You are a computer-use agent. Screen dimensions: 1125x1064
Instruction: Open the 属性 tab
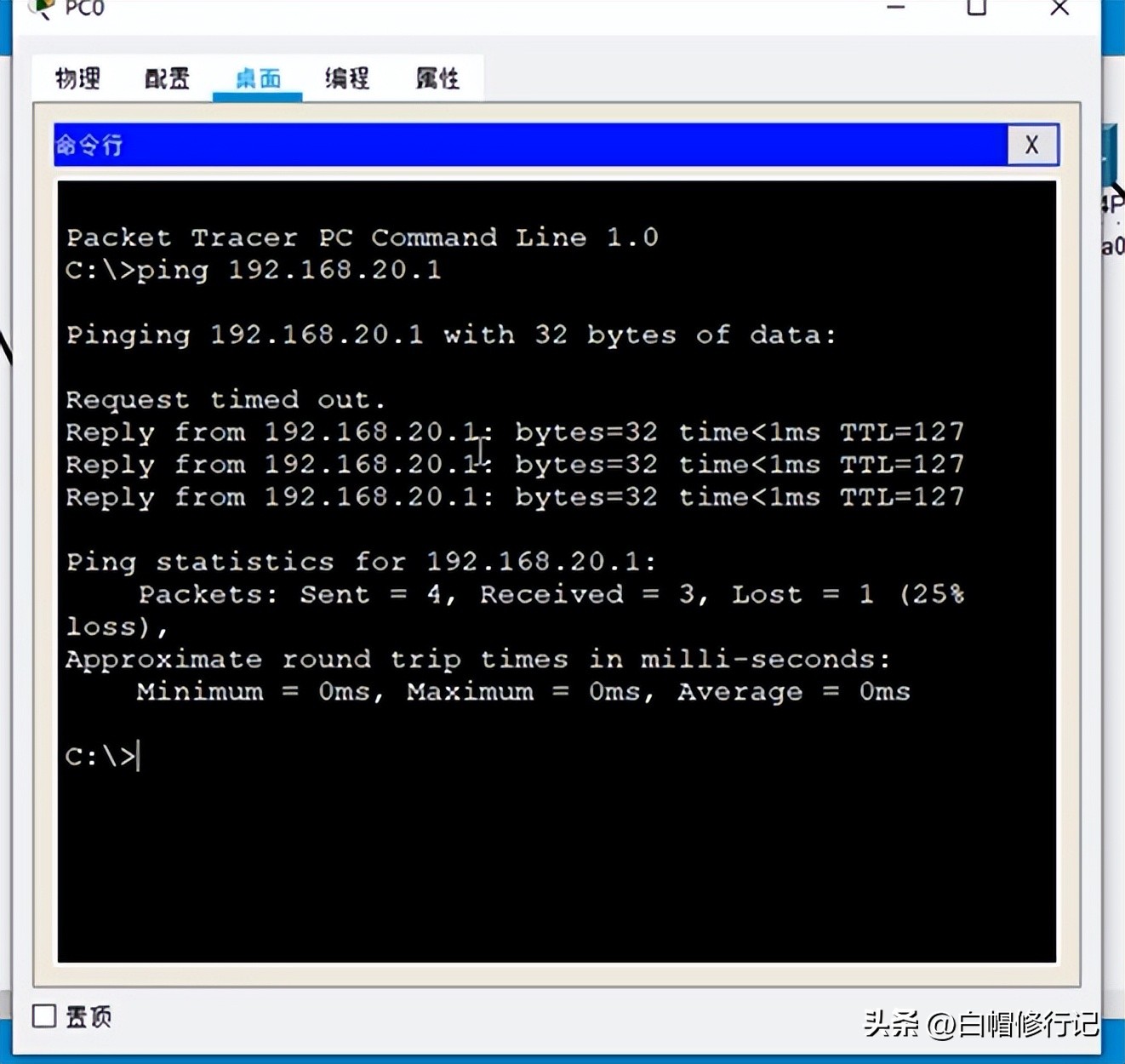coord(437,78)
